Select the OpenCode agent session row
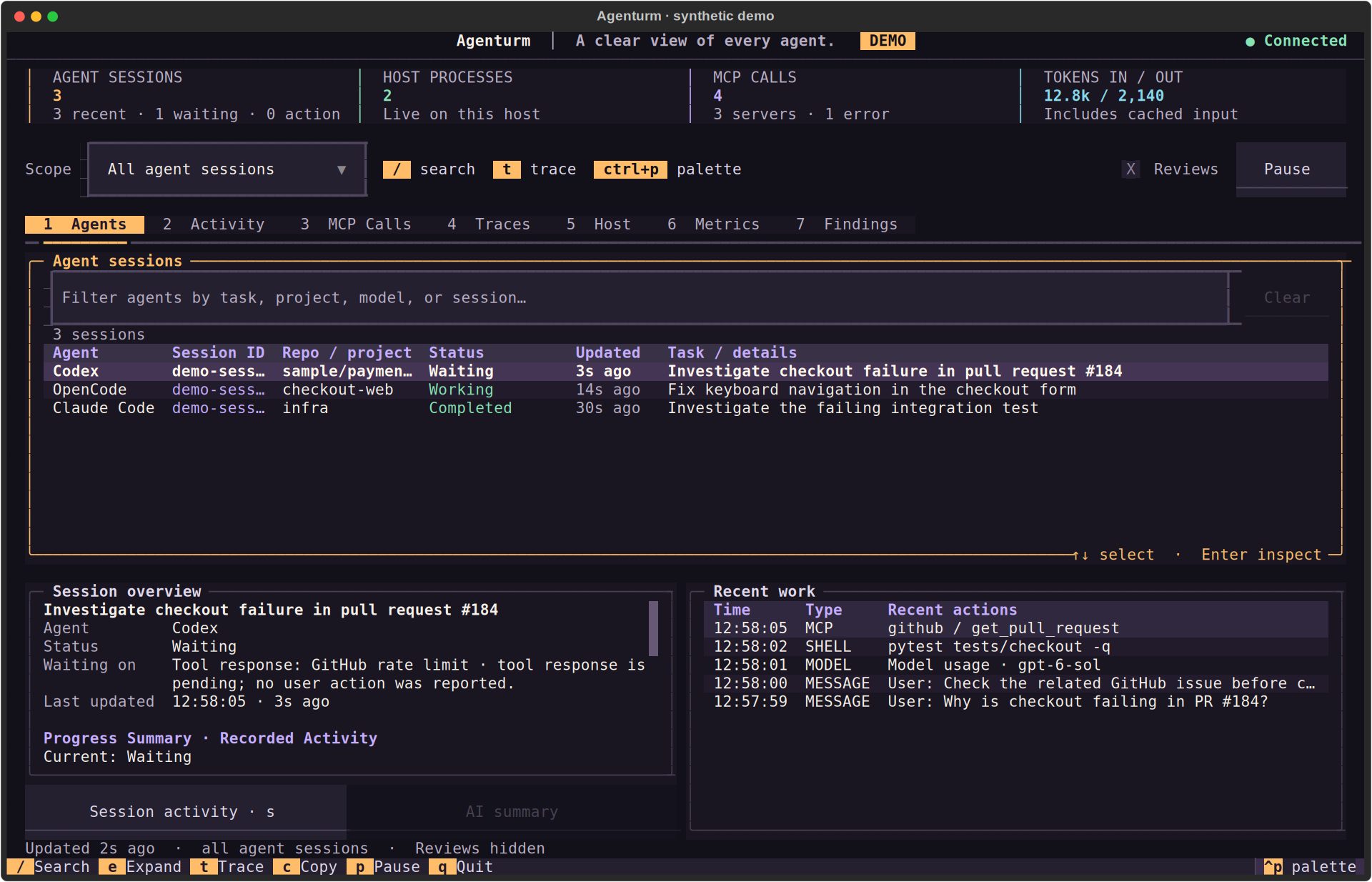The image size is (1372, 882). 686,390
